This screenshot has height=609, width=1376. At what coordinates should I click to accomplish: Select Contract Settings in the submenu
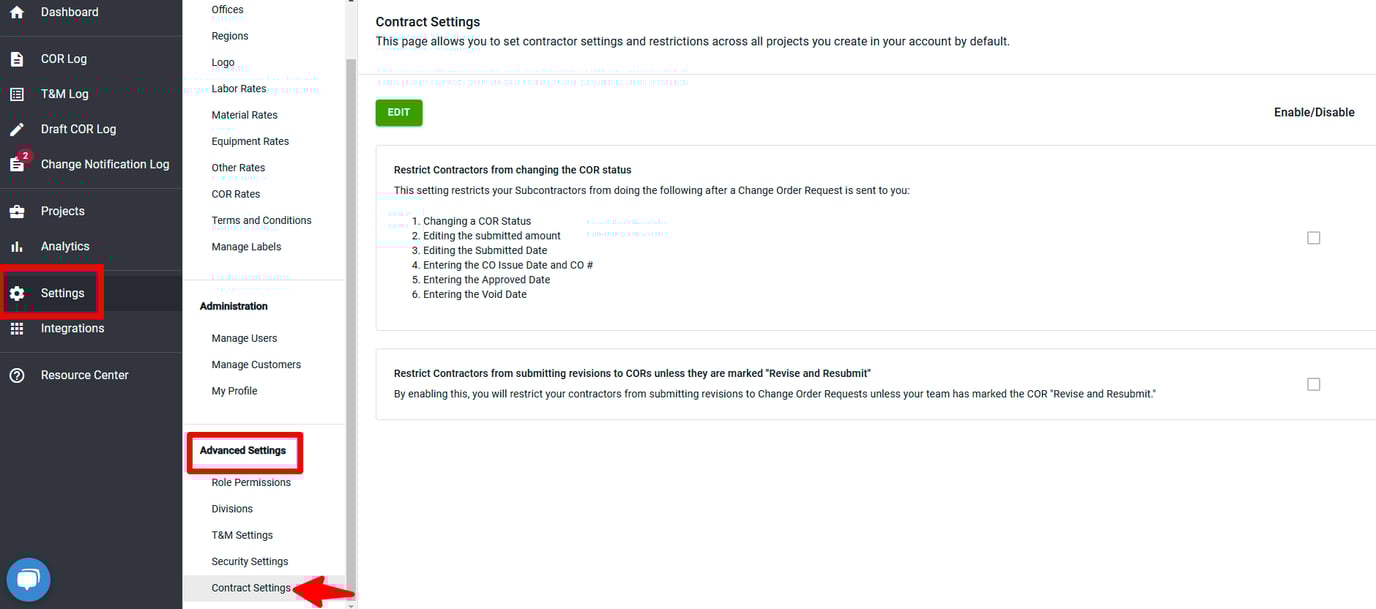(251, 588)
